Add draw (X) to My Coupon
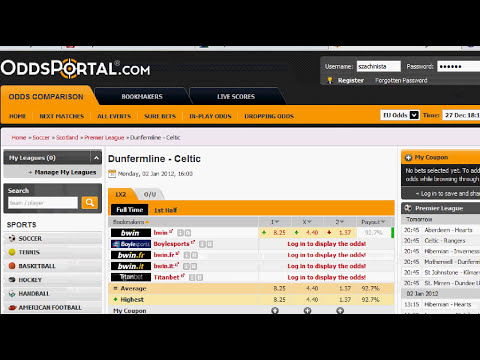The width and height of the screenshot is (480, 360). [x=307, y=311]
